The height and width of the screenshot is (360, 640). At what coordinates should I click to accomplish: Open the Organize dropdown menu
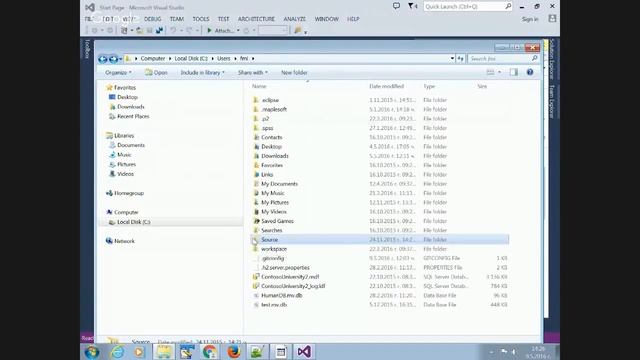(118, 72)
